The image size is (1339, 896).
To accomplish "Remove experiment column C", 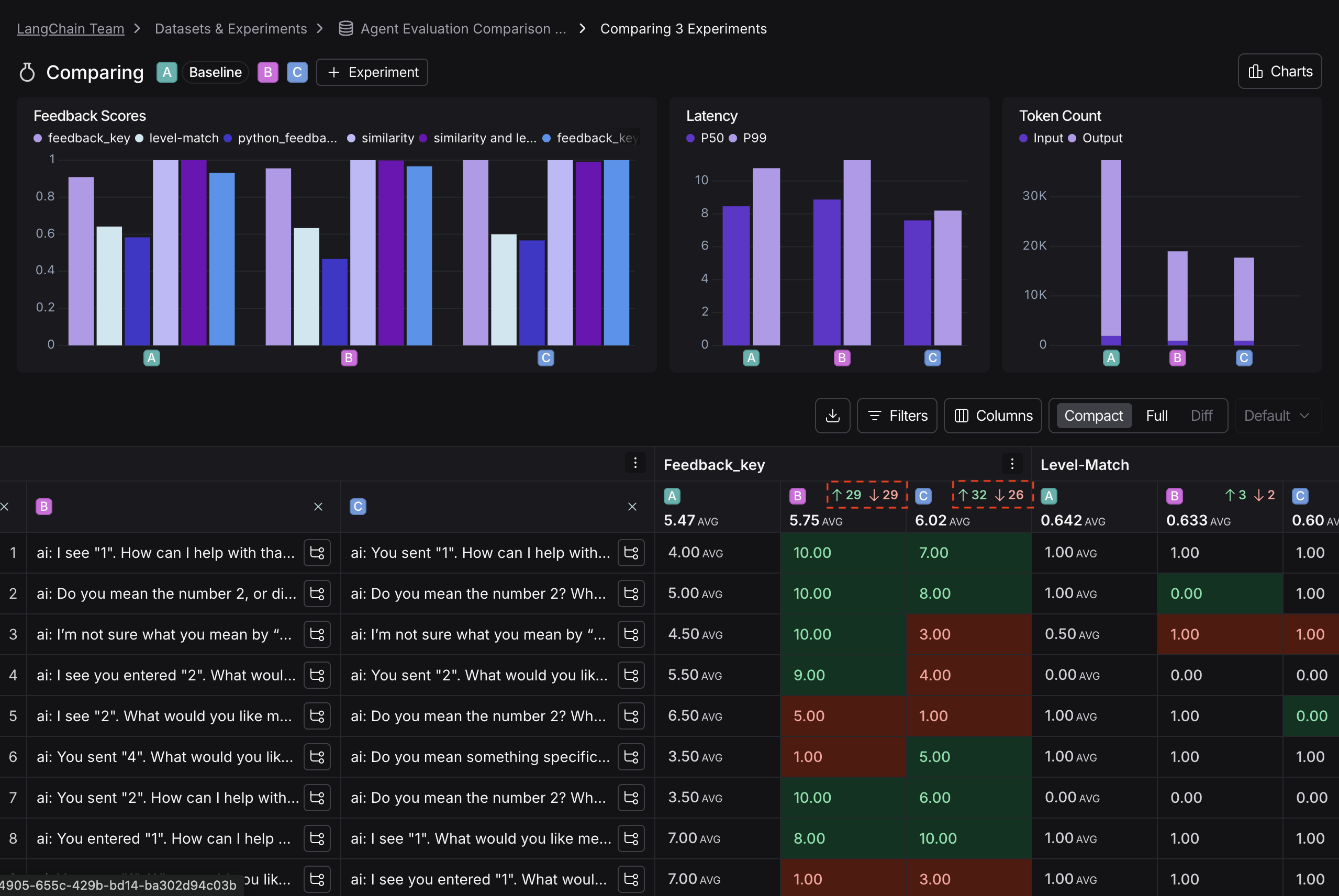I will [632, 506].
